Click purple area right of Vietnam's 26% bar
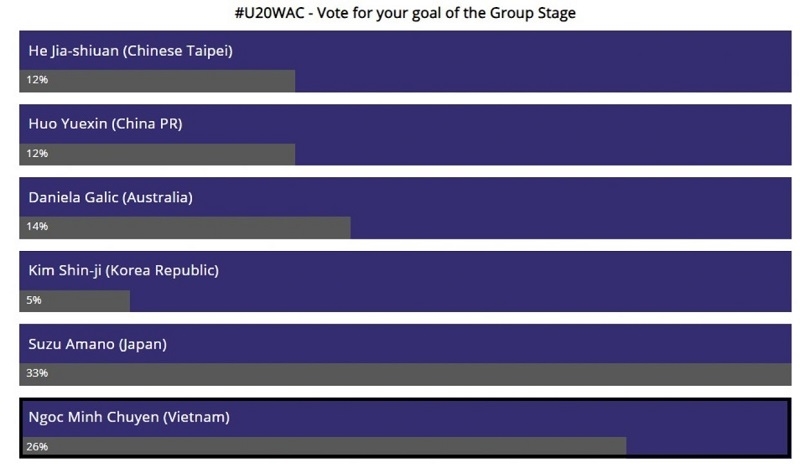Screen dimensions: 800x464 707,446
